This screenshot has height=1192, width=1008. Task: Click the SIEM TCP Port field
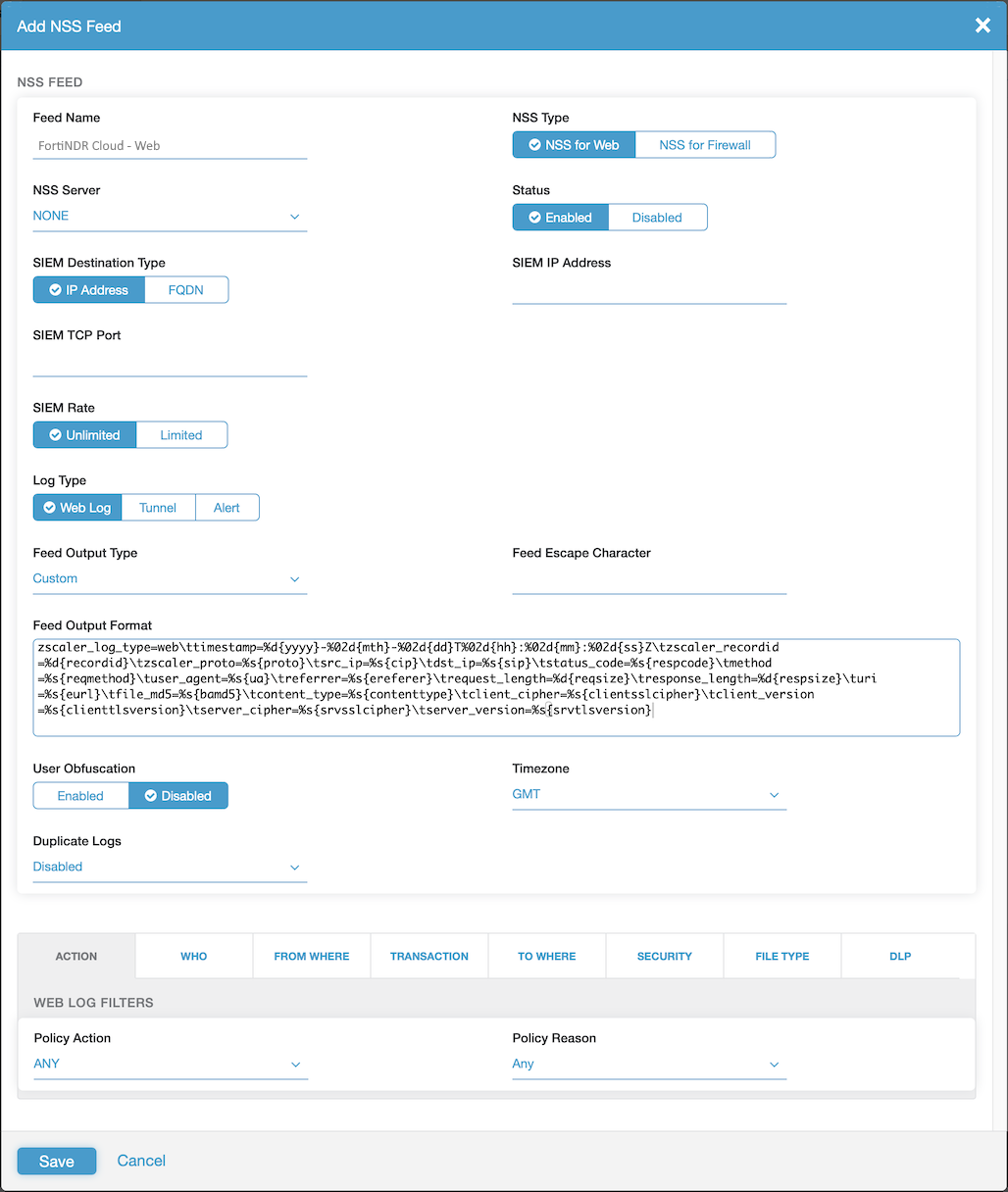pyautogui.click(x=170, y=363)
